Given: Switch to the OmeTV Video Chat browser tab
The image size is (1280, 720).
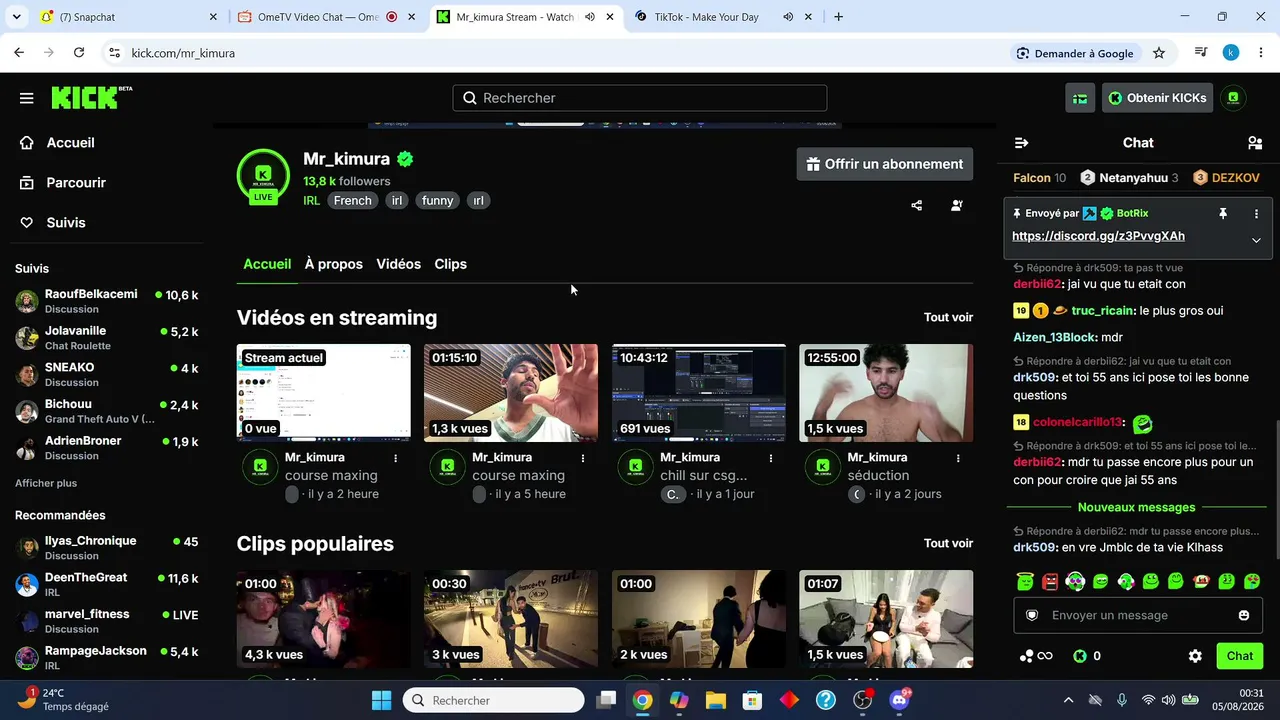Looking at the screenshot, I should point(327,17).
